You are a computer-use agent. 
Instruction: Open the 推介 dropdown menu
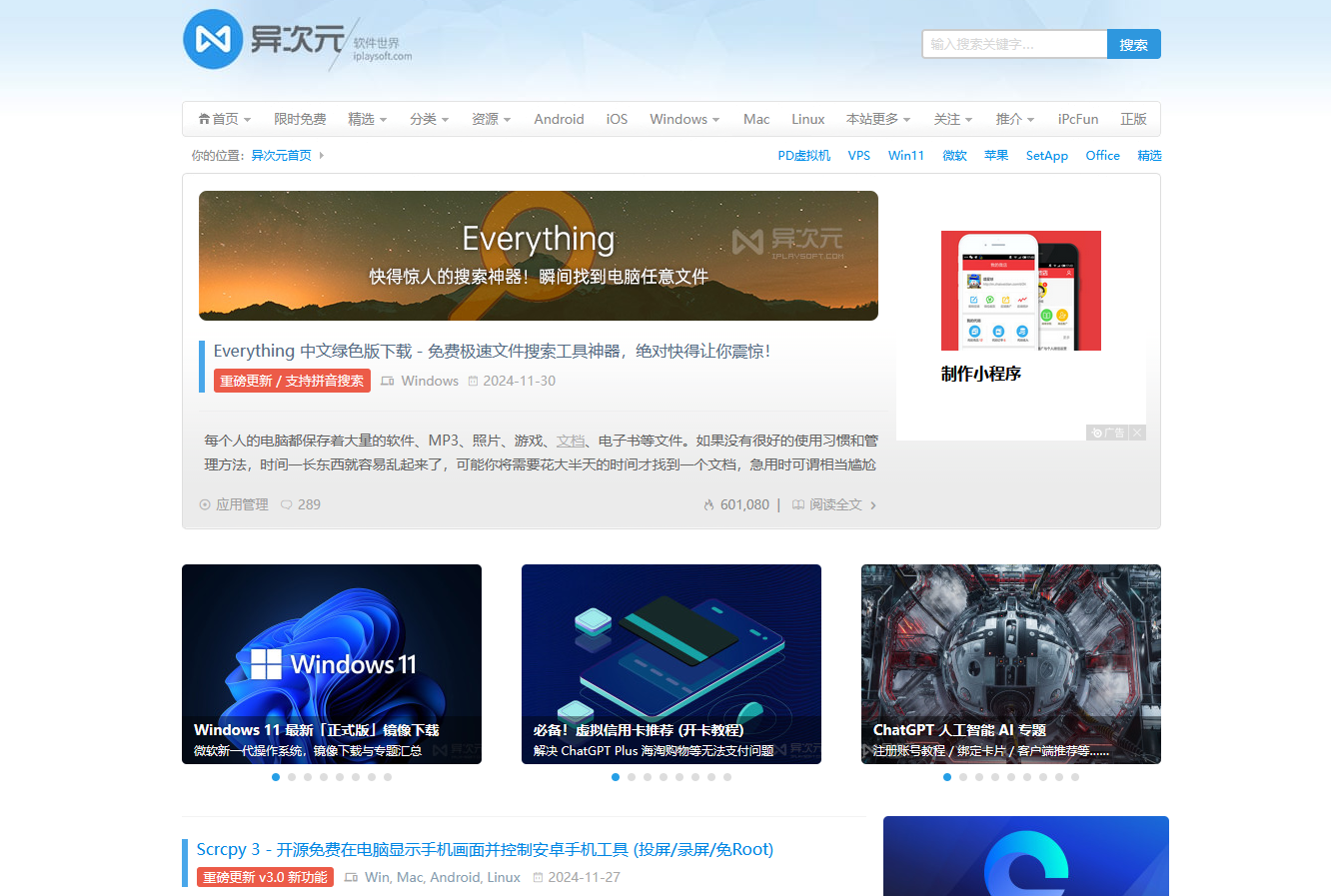pos(1014,119)
